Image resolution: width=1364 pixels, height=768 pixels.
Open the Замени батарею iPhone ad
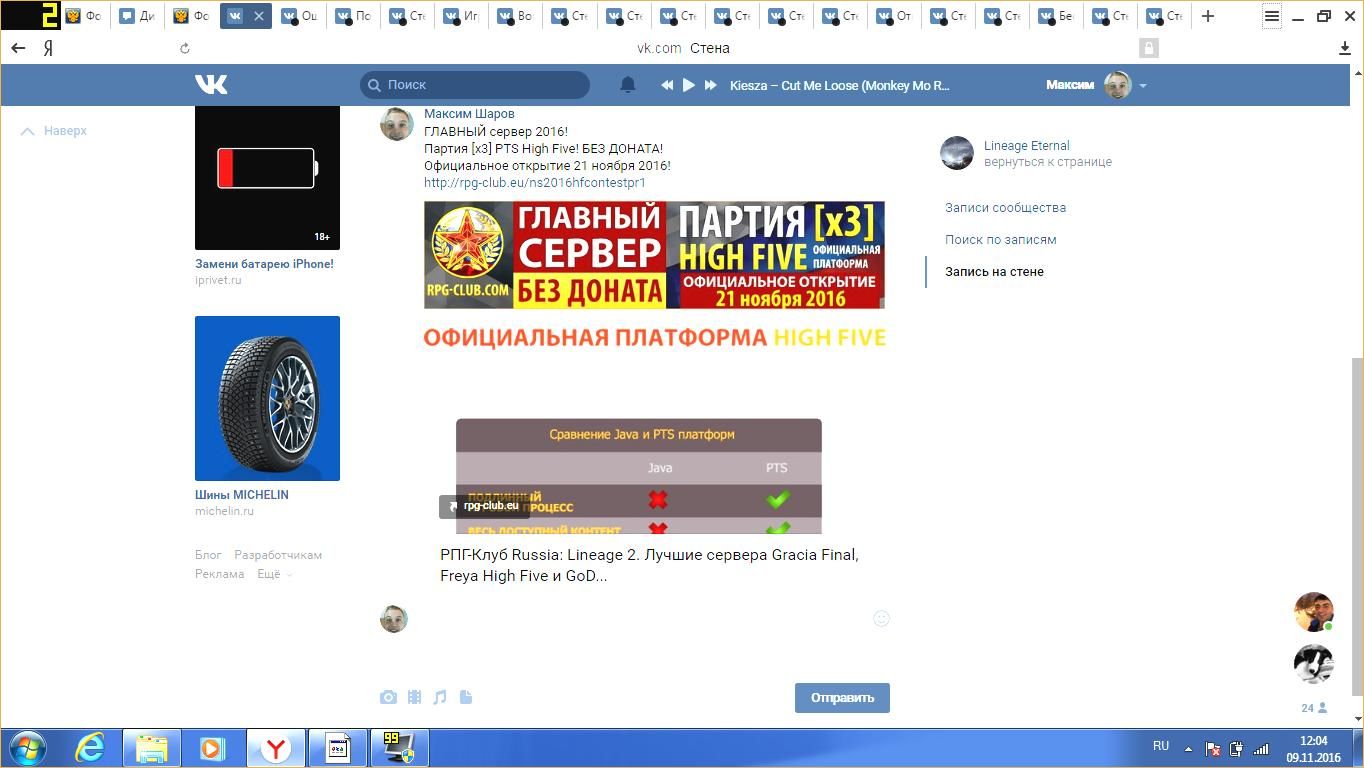(x=264, y=264)
